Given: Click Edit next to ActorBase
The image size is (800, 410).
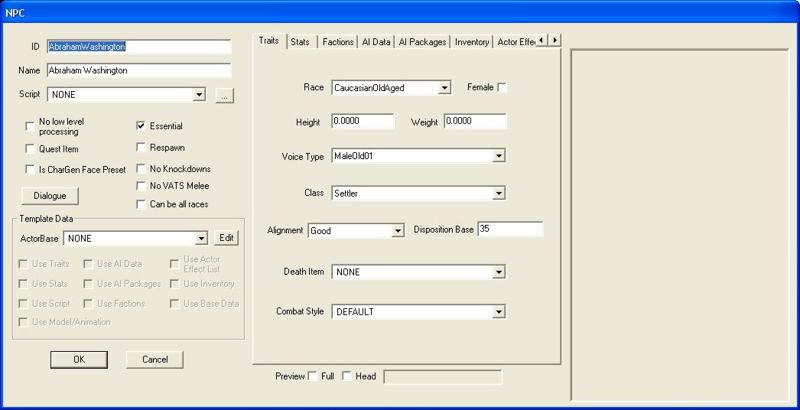Looking at the screenshot, I should pos(226,238).
